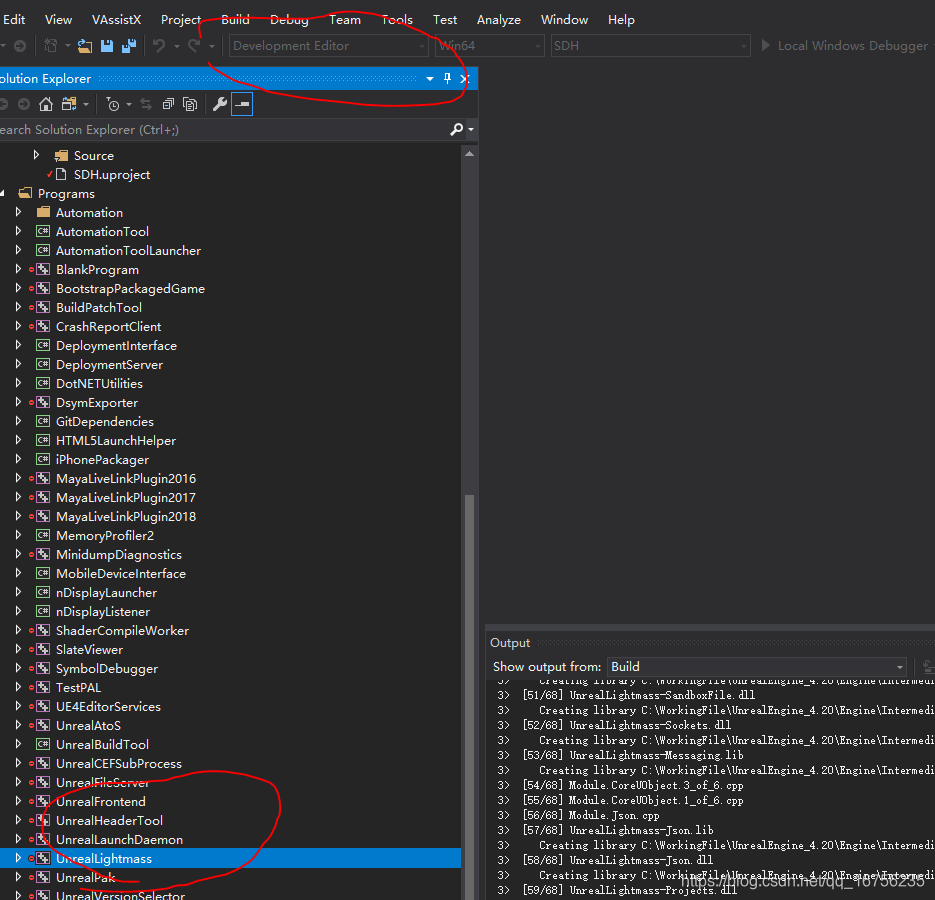Select the MayaLiveLinkPlugin2017 project
Viewport: 935px width, 900px height.
point(126,497)
